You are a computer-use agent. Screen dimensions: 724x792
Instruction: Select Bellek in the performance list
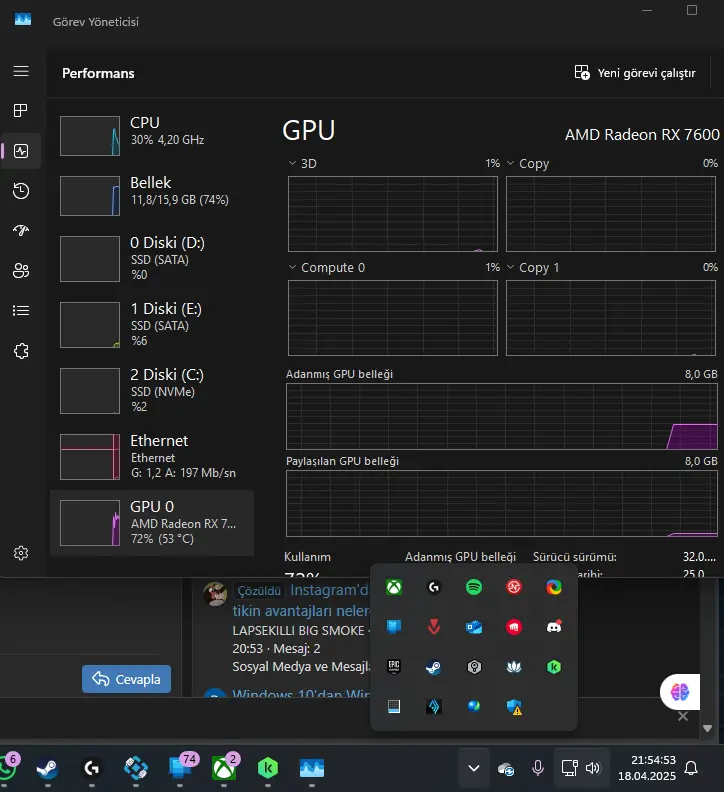tap(152, 194)
